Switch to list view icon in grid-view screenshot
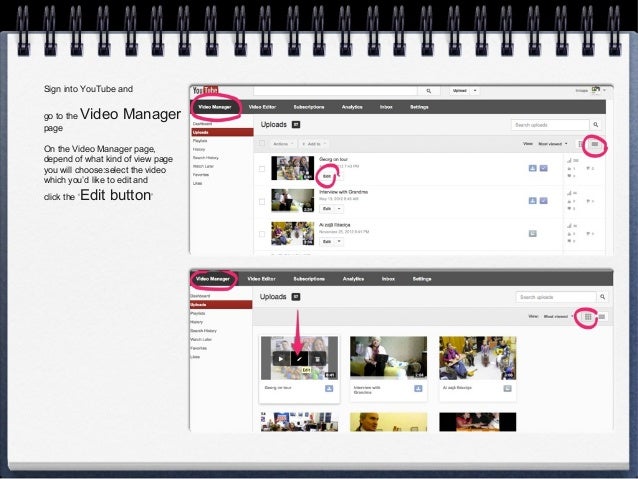The image size is (638, 479). [x=602, y=316]
